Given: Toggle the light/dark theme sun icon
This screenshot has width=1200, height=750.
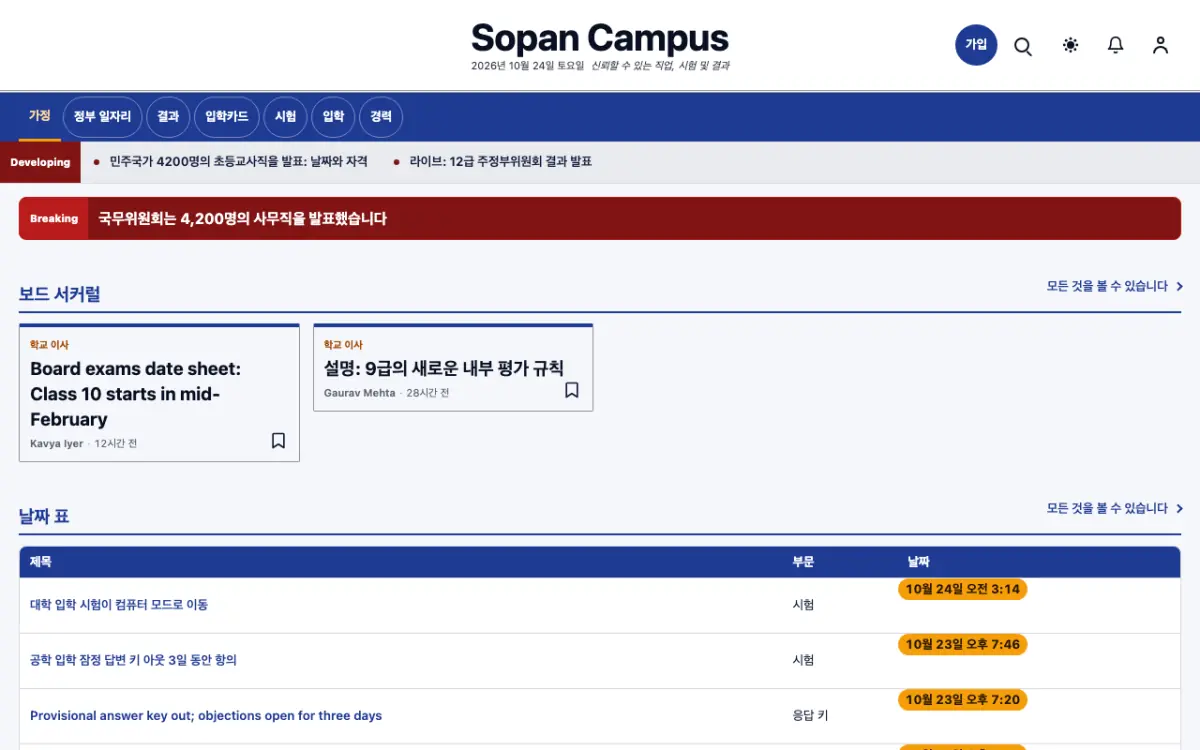Looking at the screenshot, I should point(1071,45).
